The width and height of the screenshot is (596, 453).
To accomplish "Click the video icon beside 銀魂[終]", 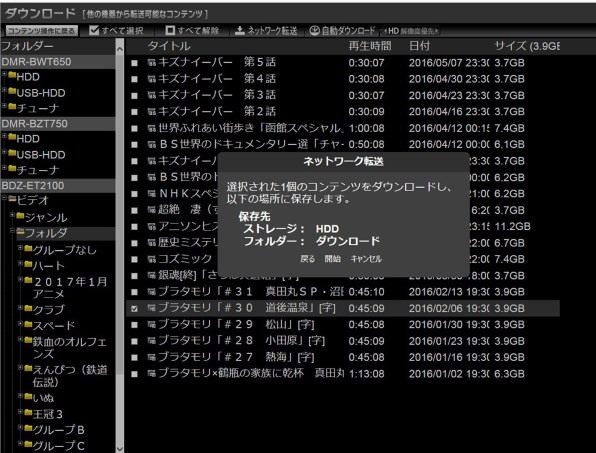I will coord(152,276).
